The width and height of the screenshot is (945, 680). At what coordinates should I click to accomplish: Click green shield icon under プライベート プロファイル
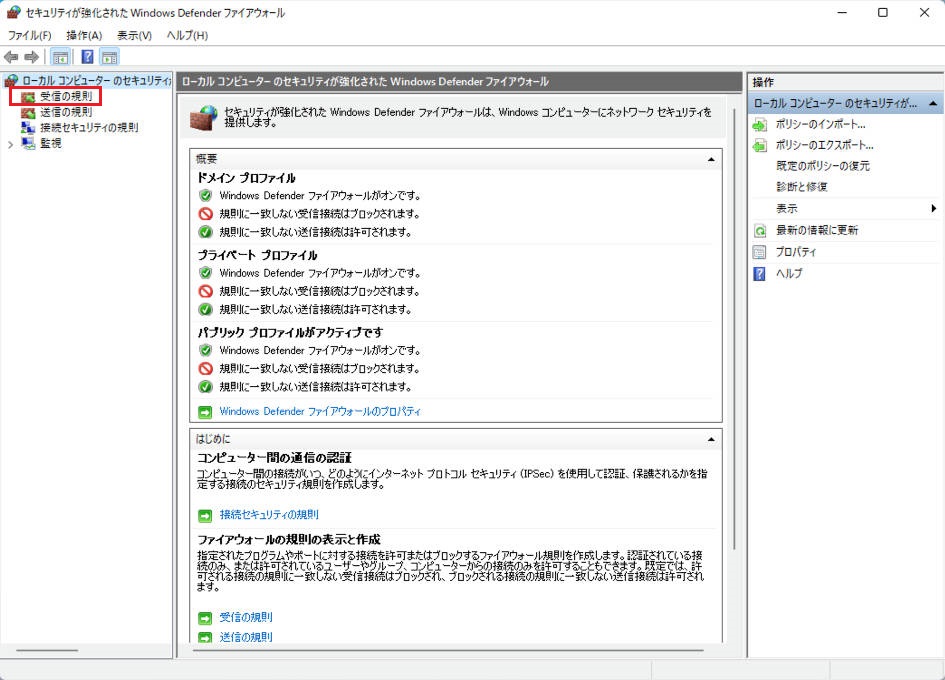pyautogui.click(x=206, y=272)
